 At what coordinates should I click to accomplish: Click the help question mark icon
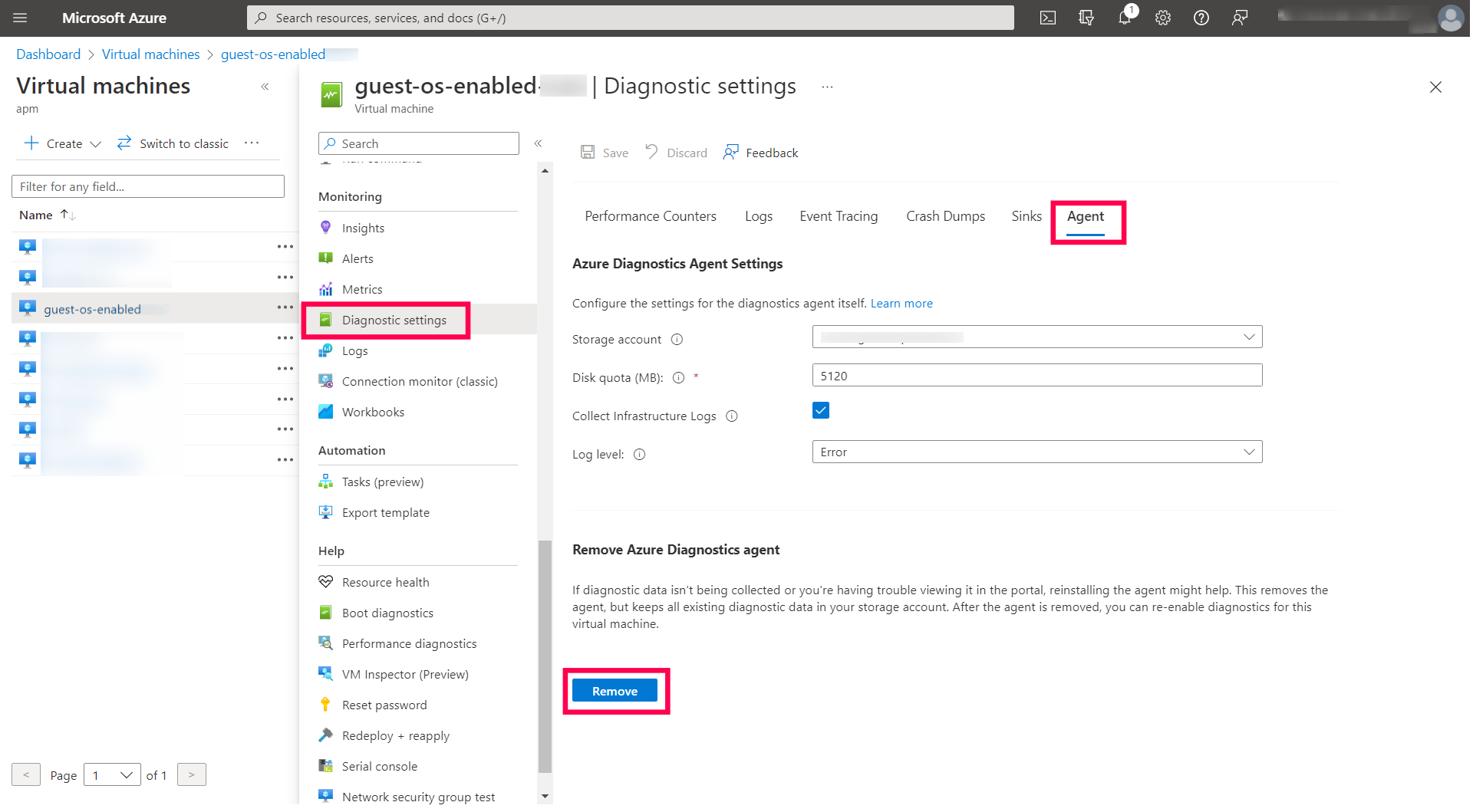pyautogui.click(x=1201, y=18)
